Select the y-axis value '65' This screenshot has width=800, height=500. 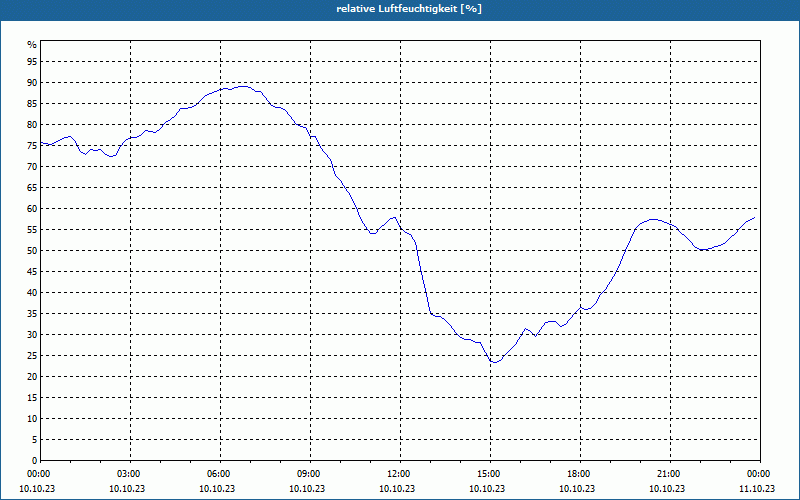pyautogui.click(x=32, y=188)
